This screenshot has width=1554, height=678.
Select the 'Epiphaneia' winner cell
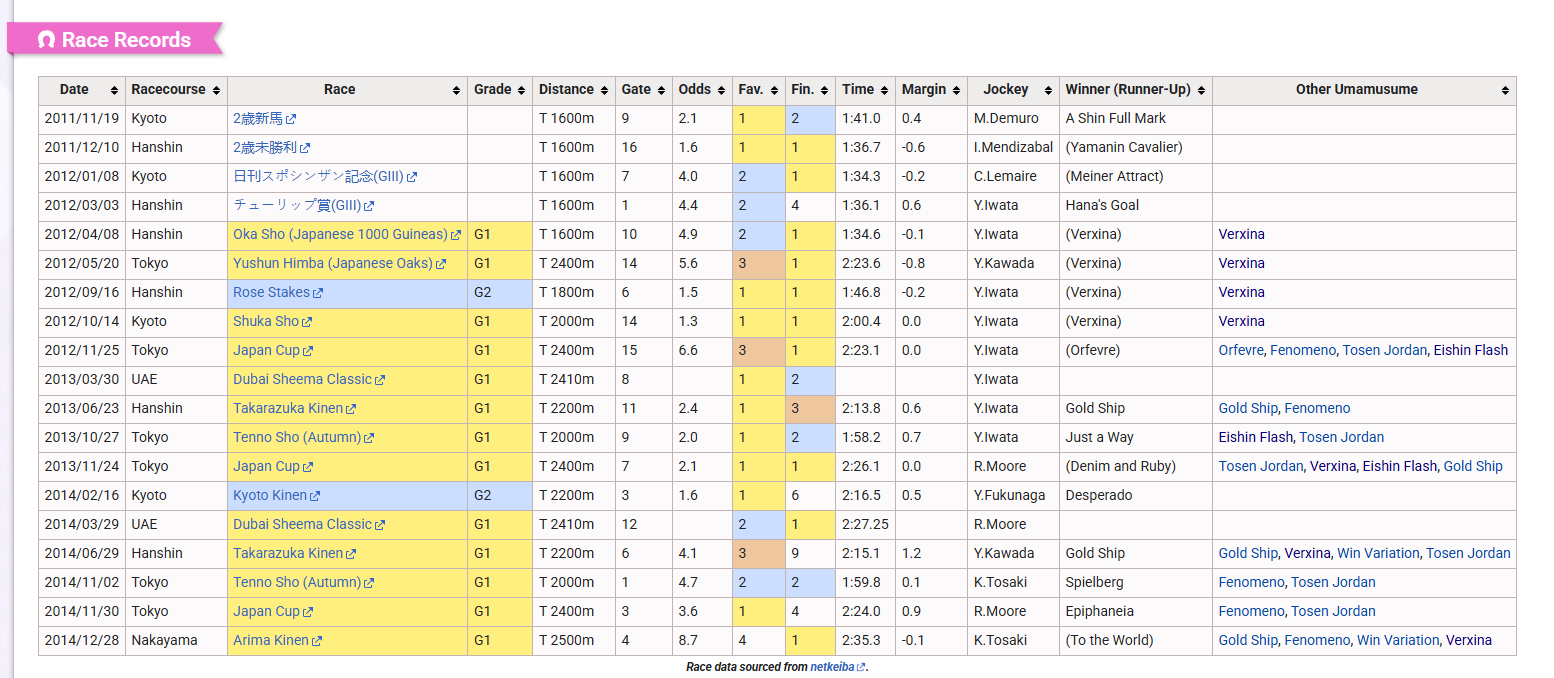click(1135, 611)
